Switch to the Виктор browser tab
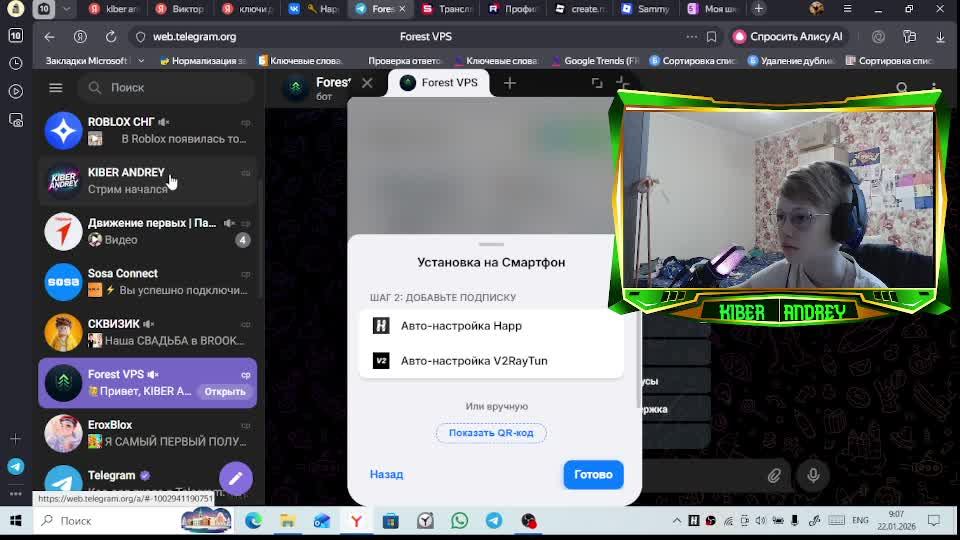Screen dimensions: 960x540 179,9
